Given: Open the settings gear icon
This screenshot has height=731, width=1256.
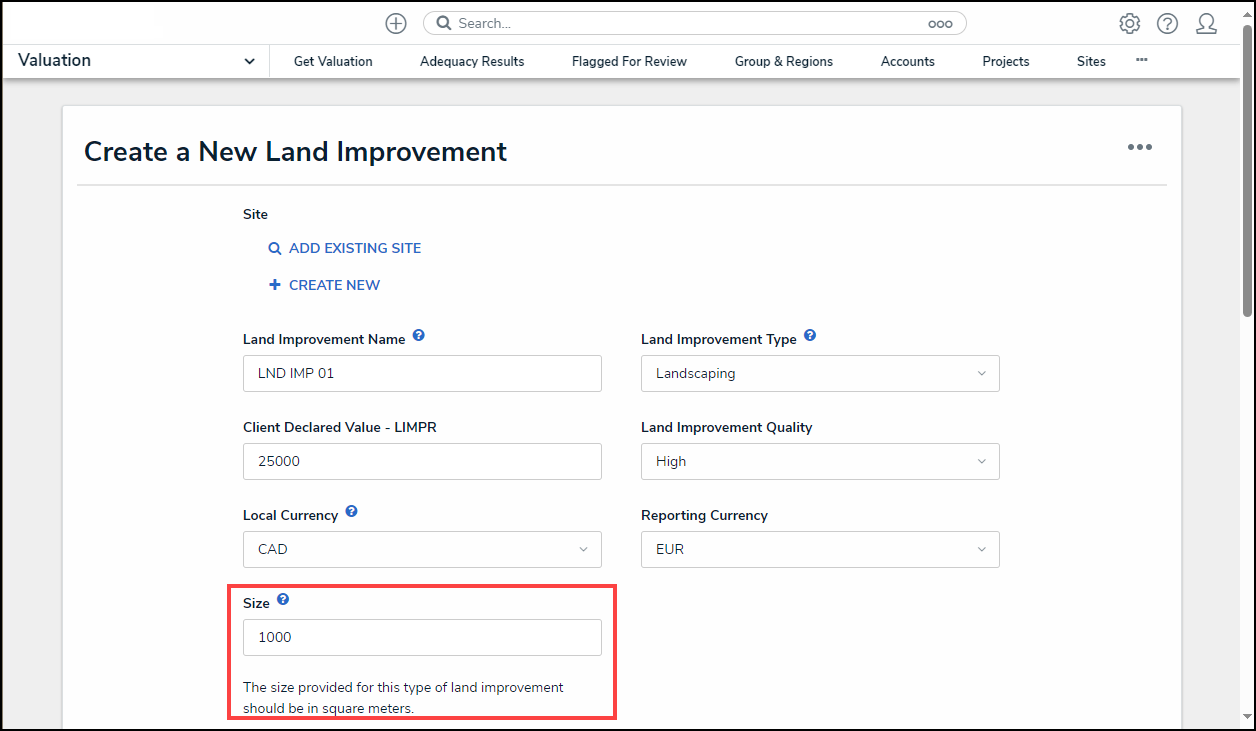Looking at the screenshot, I should pyautogui.click(x=1130, y=23).
